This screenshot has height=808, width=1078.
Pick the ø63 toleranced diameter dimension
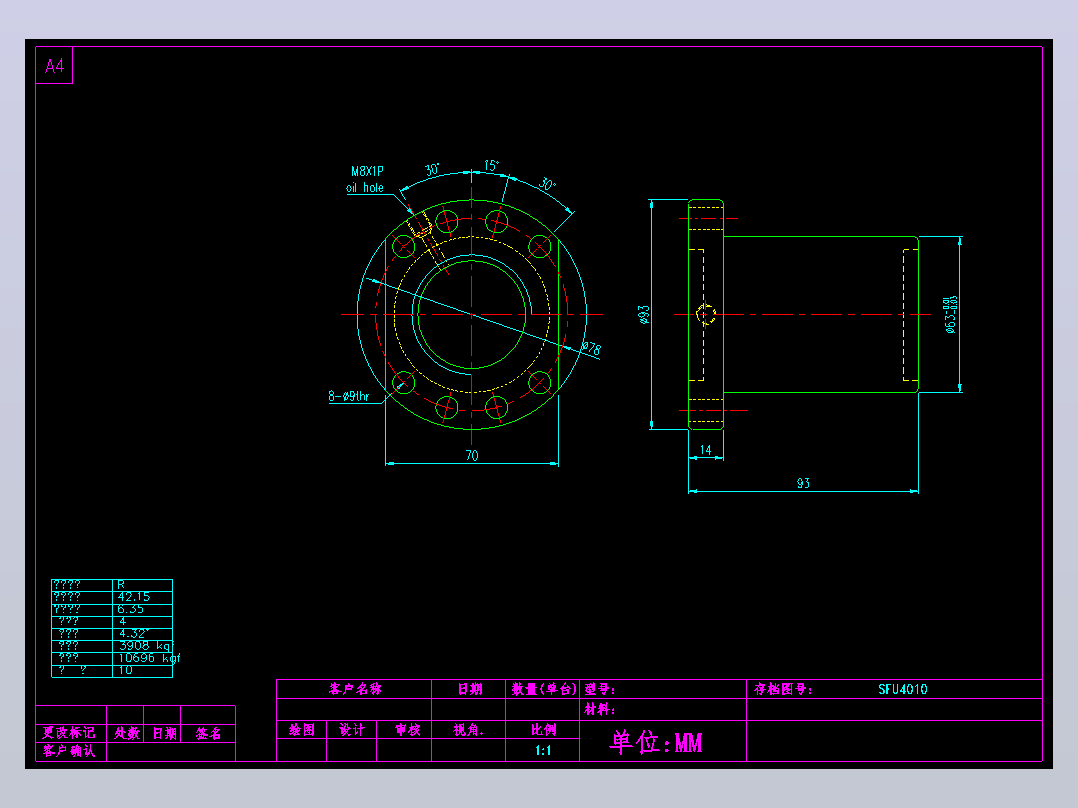[950, 314]
